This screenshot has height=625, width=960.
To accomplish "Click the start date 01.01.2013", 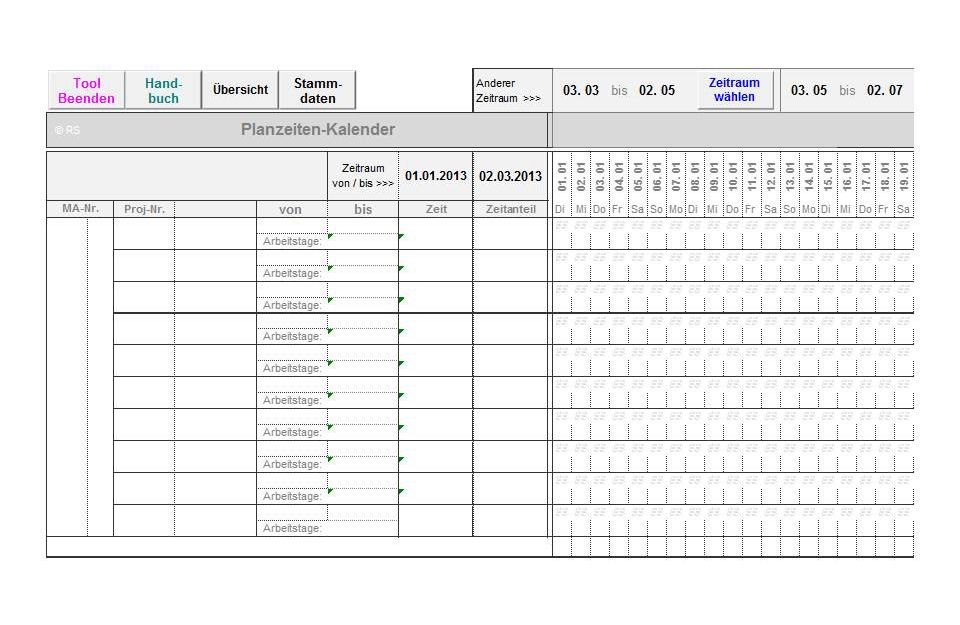I will click(x=436, y=176).
